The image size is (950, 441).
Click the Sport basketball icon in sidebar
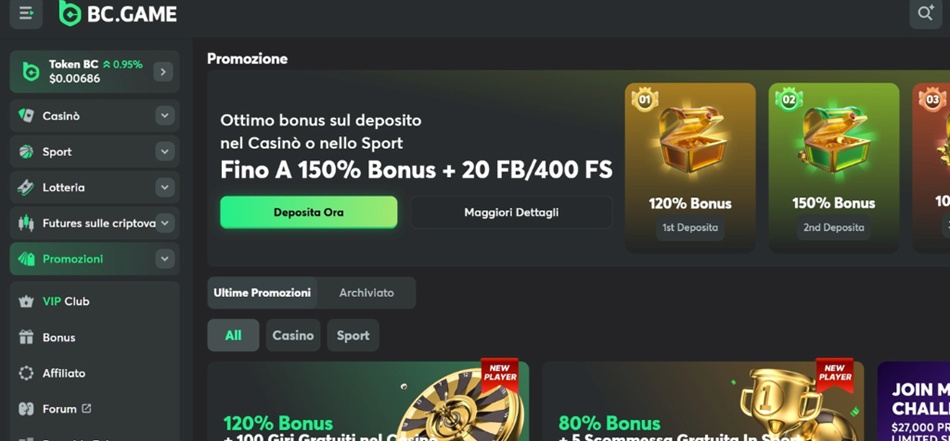tap(26, 151)
